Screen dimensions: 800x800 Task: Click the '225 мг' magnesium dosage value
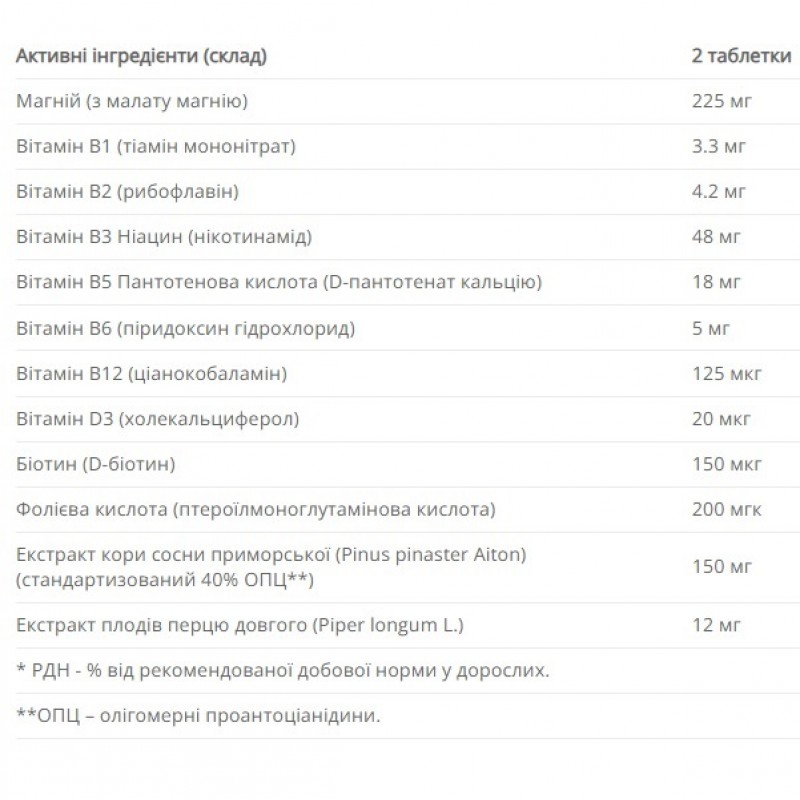click(721, 101)
